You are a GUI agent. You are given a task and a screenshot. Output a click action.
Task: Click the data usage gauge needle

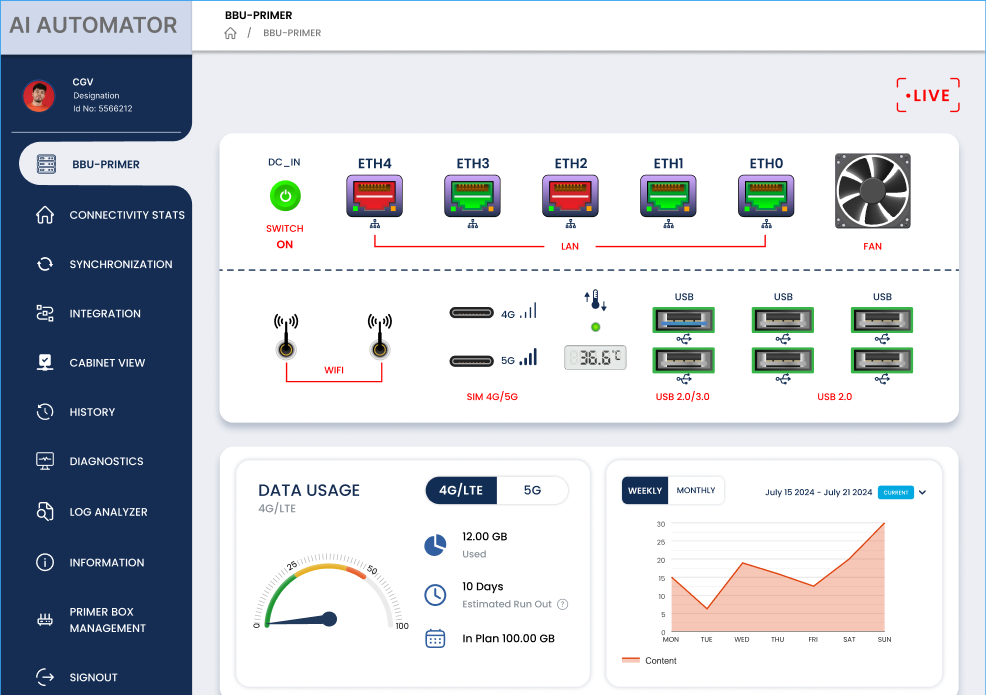(x=300, y=620)
